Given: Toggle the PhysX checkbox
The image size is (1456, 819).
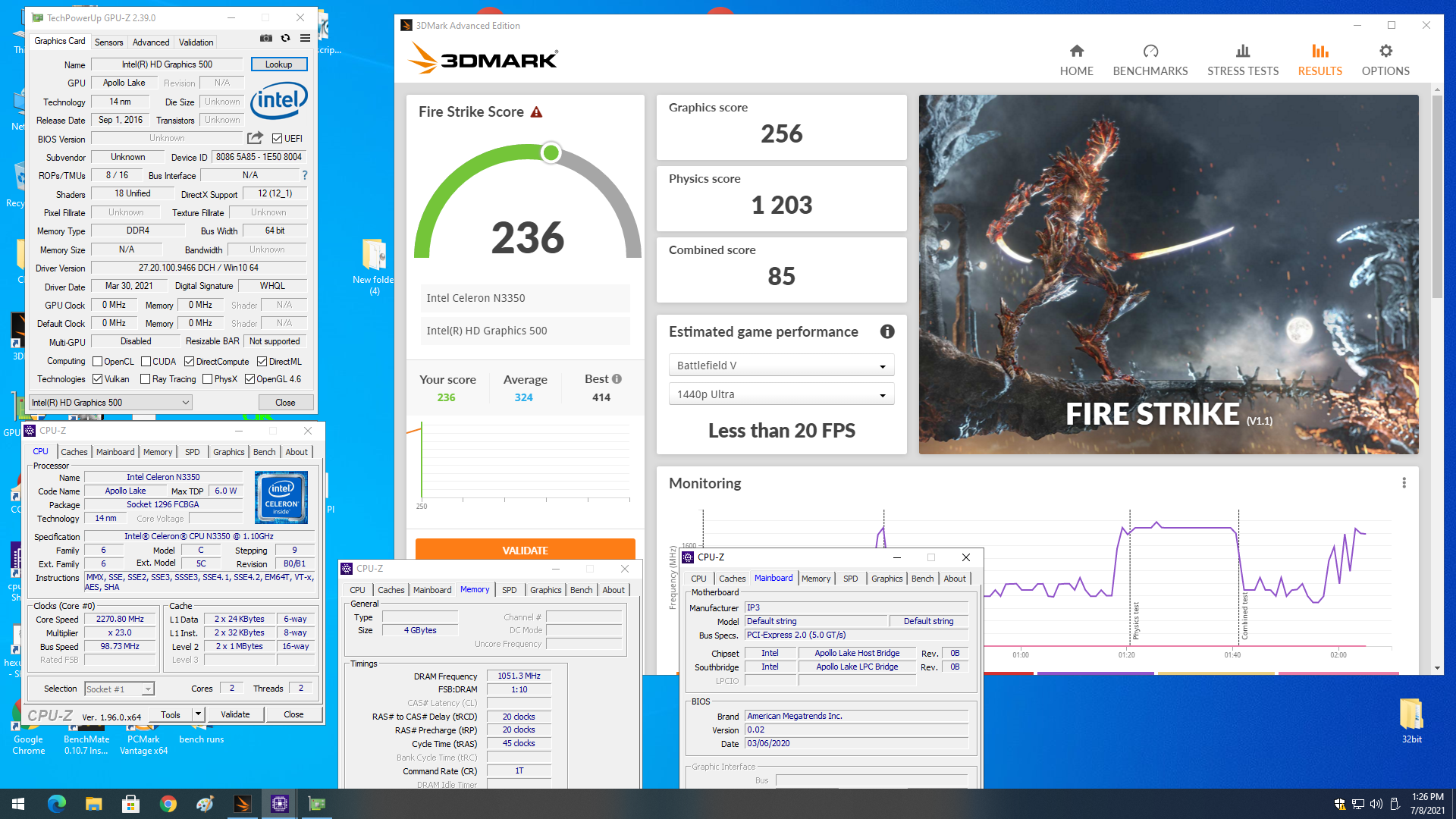Looking at the screenshot, I should pyautogui.click(x=207, y=379).
